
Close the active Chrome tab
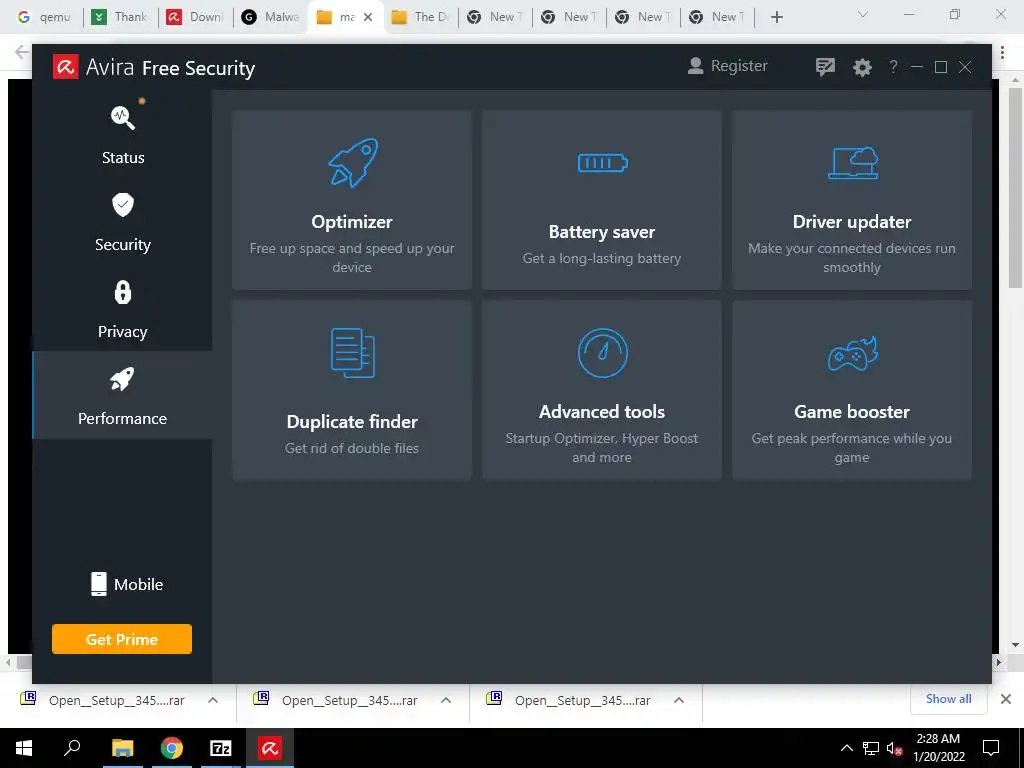[x=368, y=17]
